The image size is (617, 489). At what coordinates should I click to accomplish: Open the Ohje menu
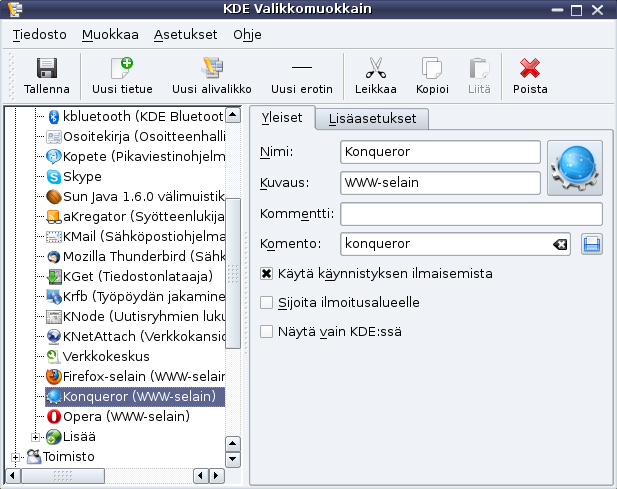point(247,35)
